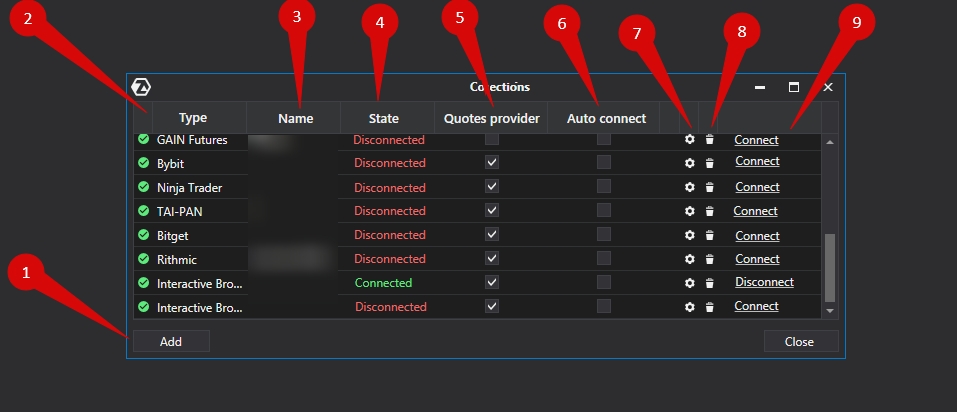Uncheck Quotes provider for Bybit

click(x=491, y=163)
